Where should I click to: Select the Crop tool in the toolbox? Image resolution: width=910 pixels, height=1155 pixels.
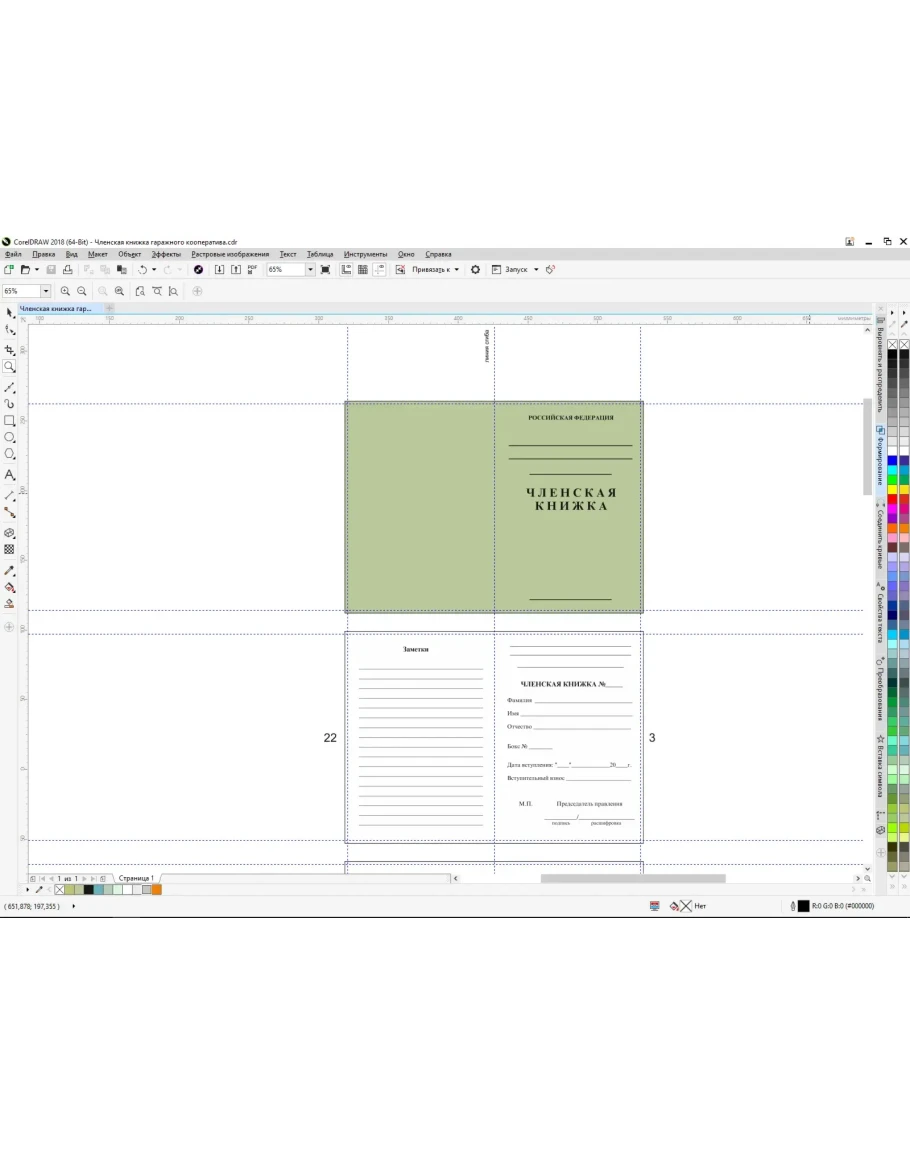pos(10,350)
